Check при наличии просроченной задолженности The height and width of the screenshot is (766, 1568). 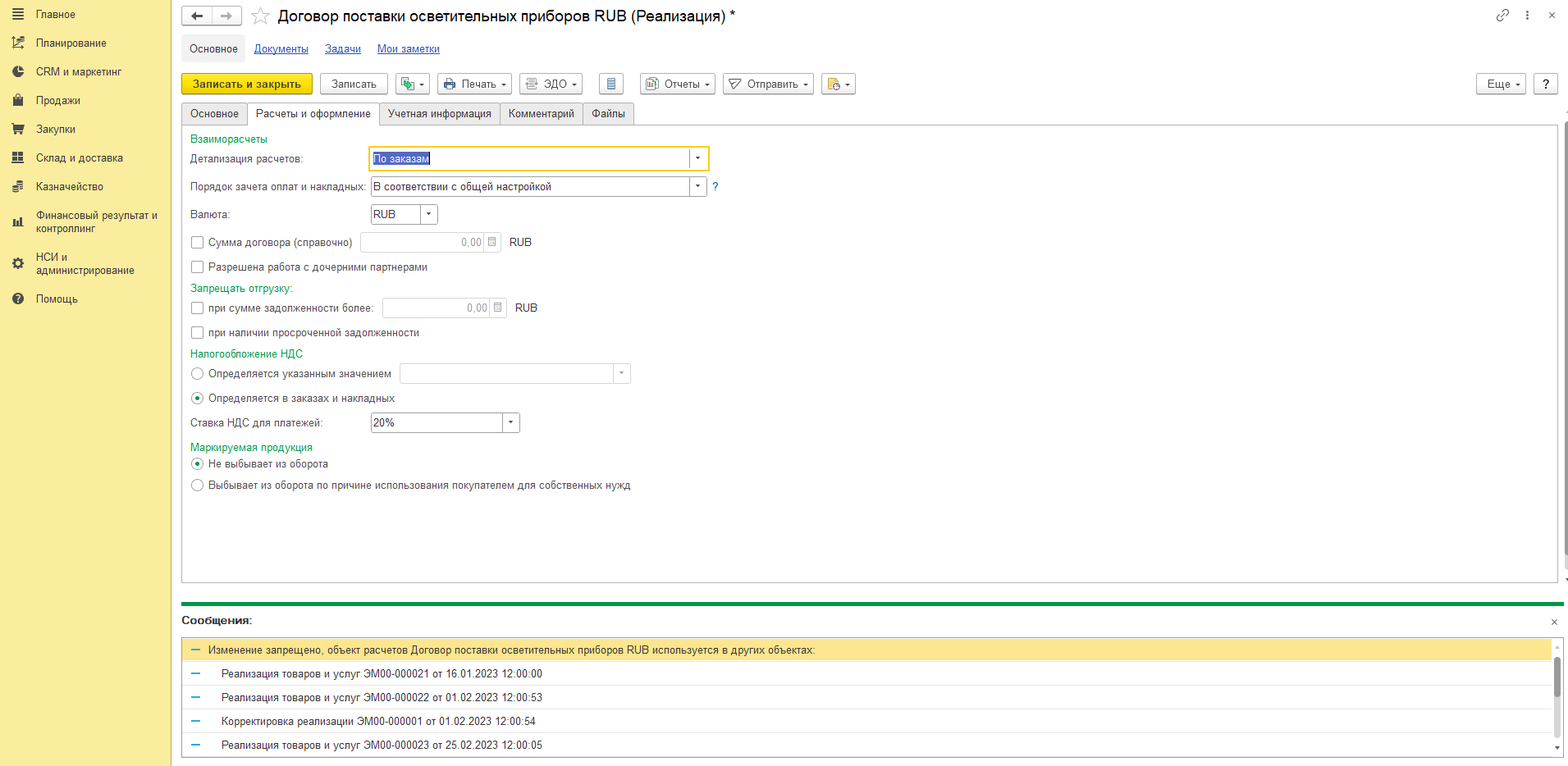point(197,332)
